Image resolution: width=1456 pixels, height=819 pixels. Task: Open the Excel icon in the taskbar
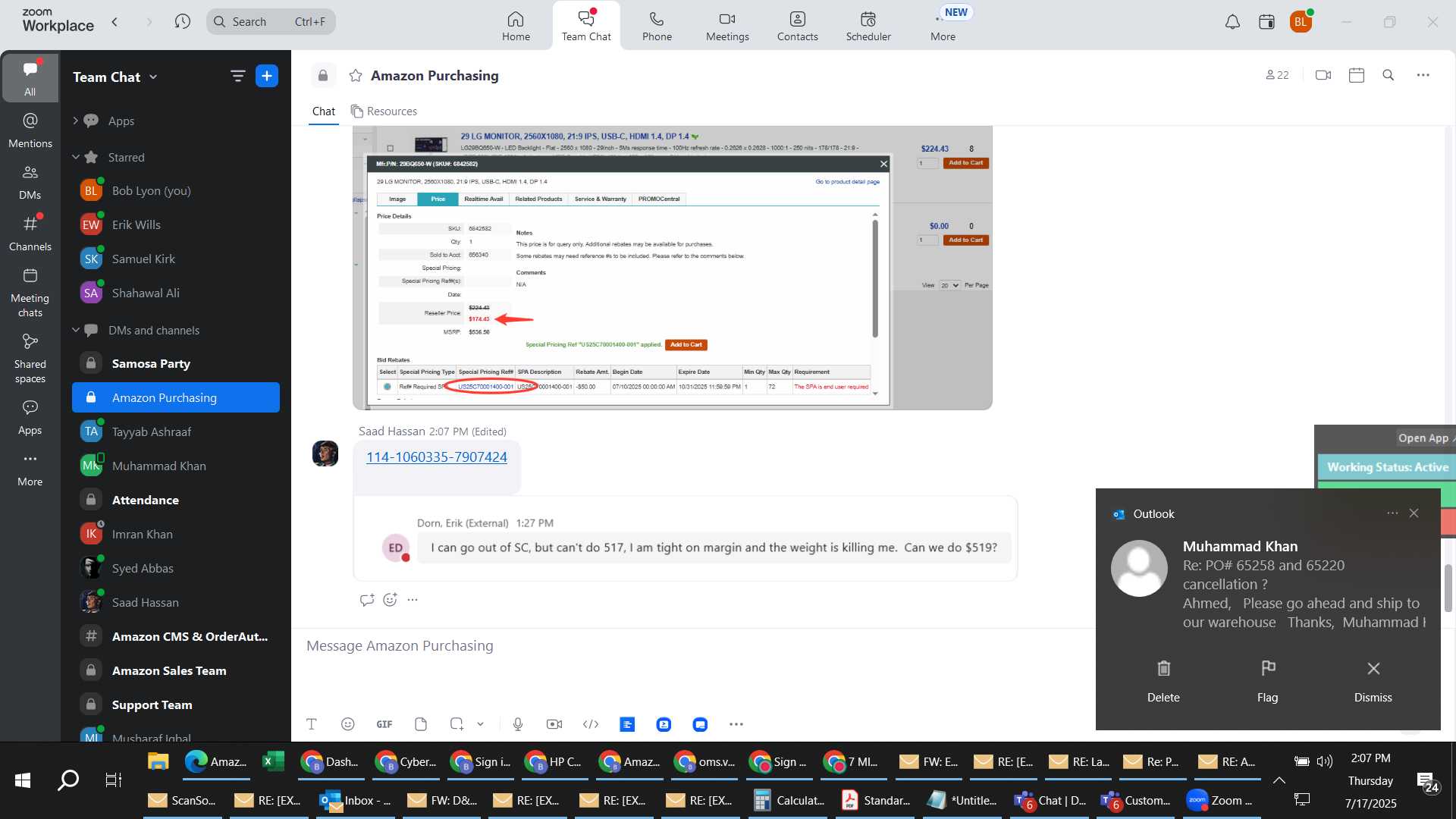[x=272, y=761]
